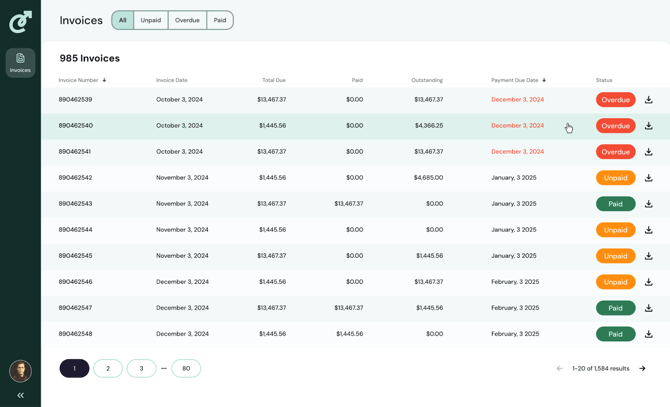
Task: Select the Overdue filter tab
Action: pyautogui.click(x=187, y=20)
